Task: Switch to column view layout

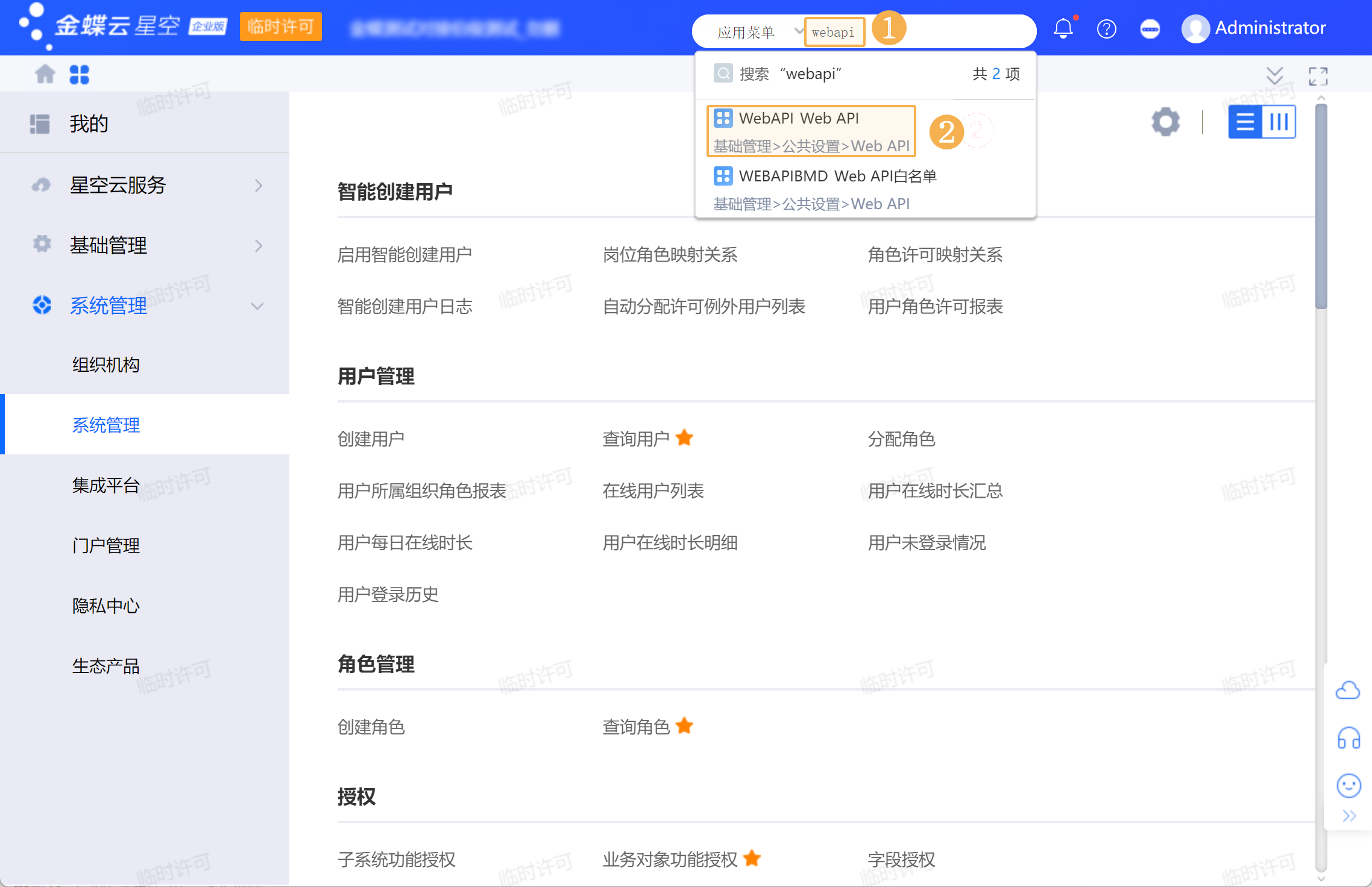Action: (1279, 122)
